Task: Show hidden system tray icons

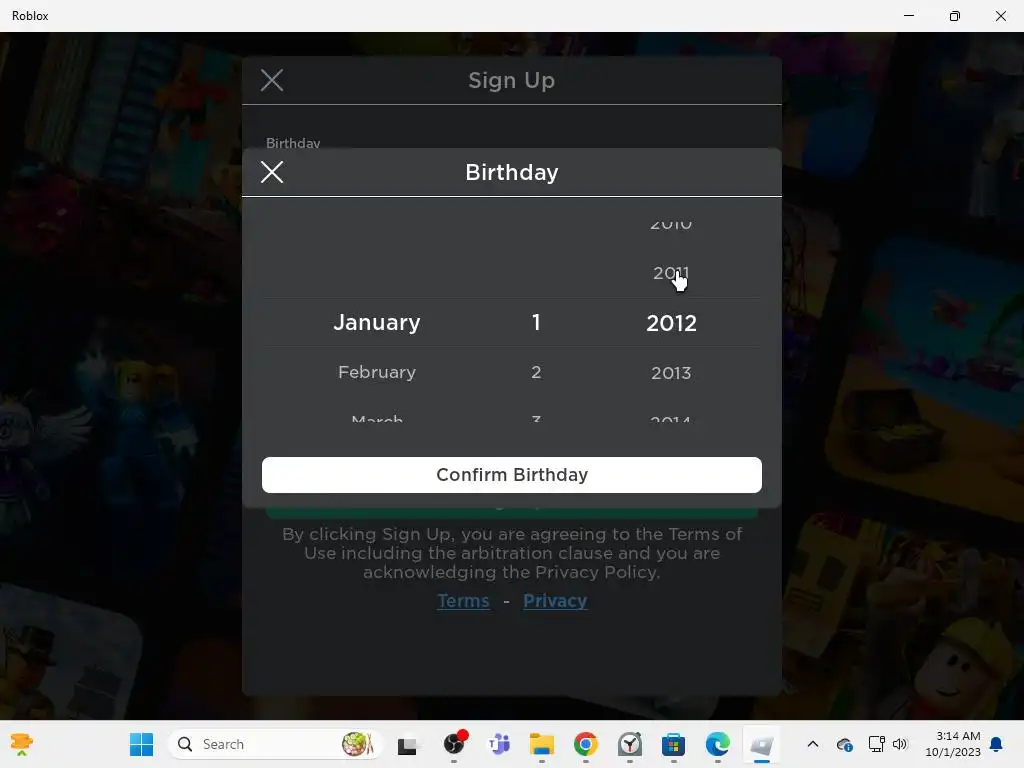Action: coord(812,744)
